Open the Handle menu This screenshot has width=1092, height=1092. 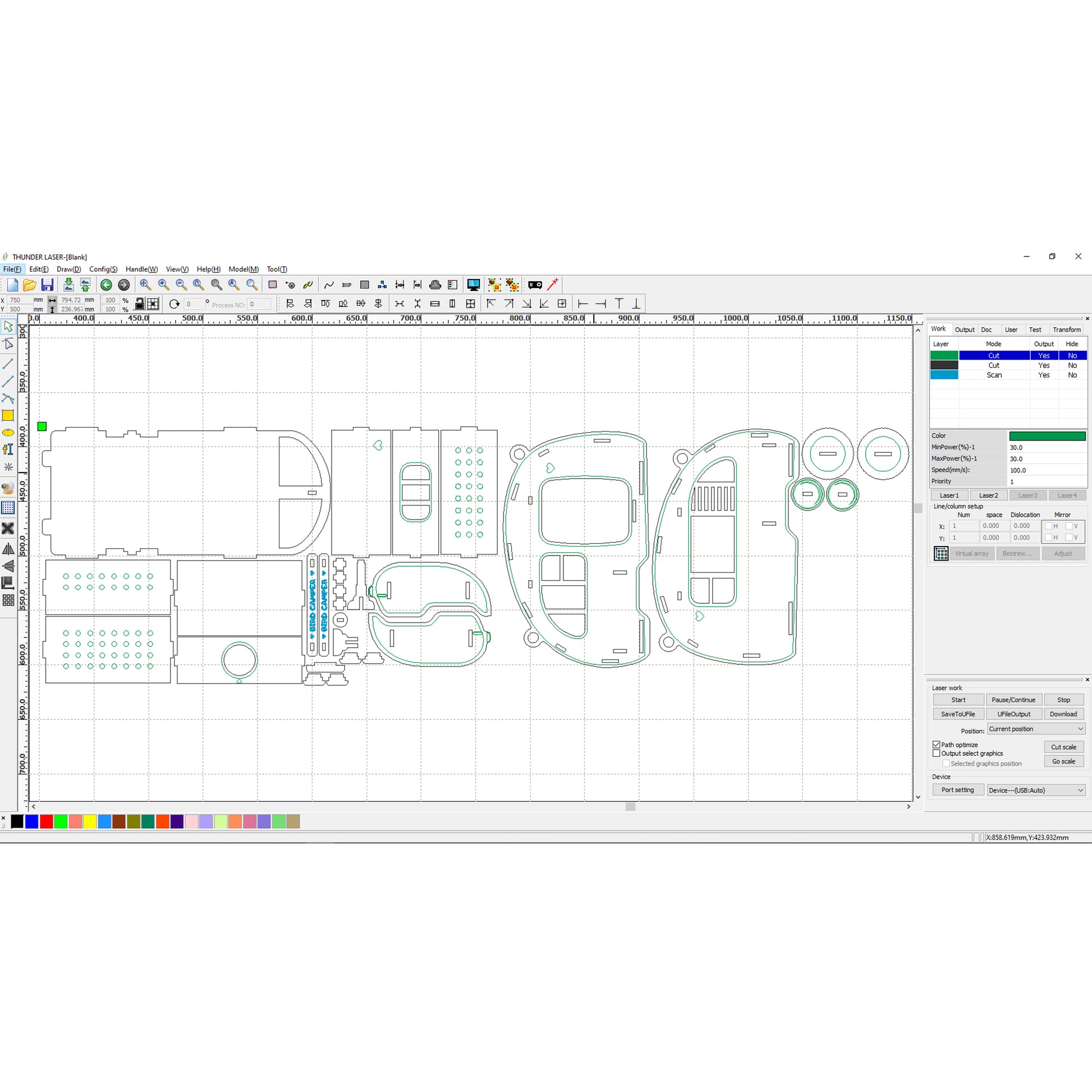(x=141, y=269)
